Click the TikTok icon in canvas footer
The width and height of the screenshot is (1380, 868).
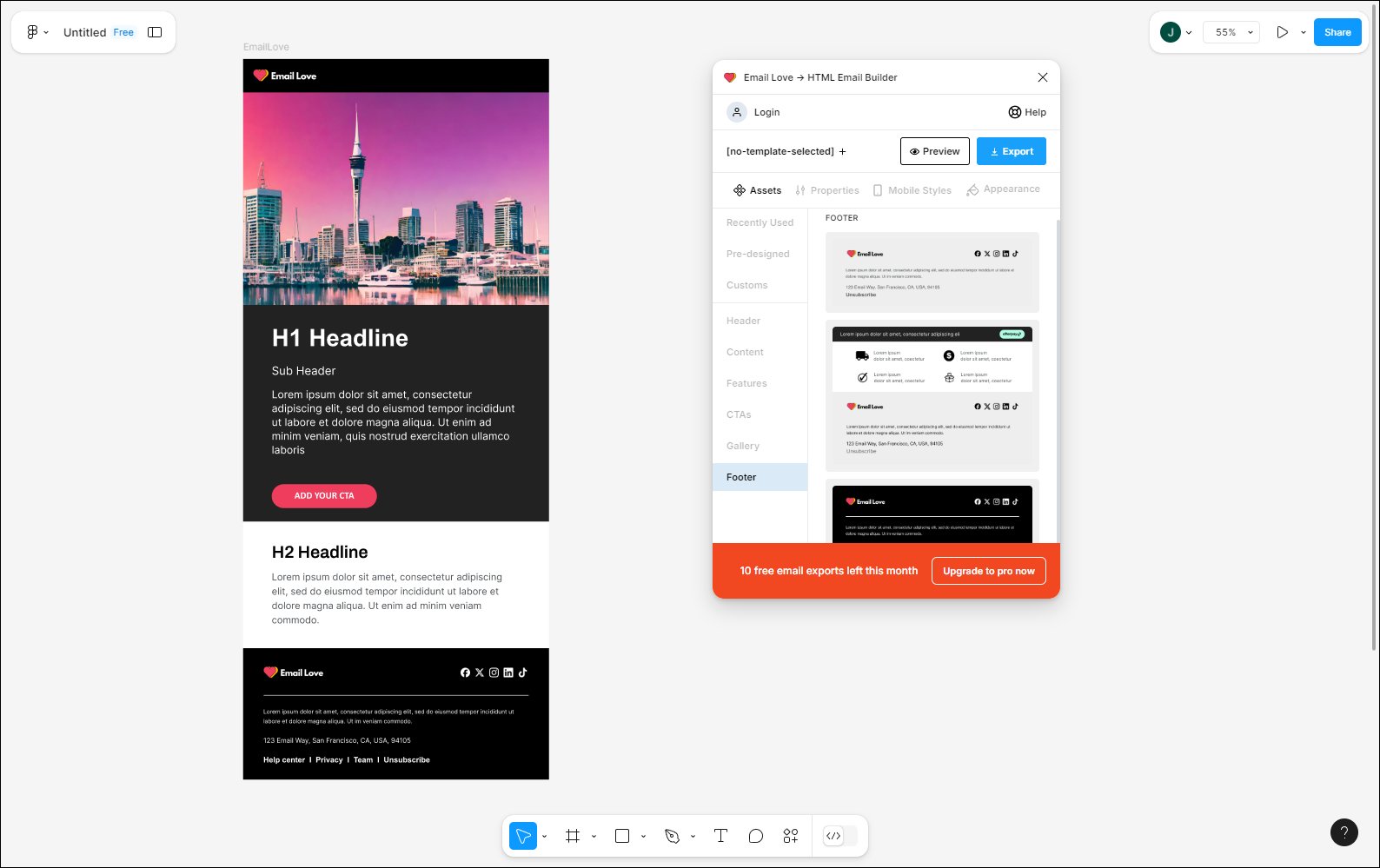click(x=523, y=673)
